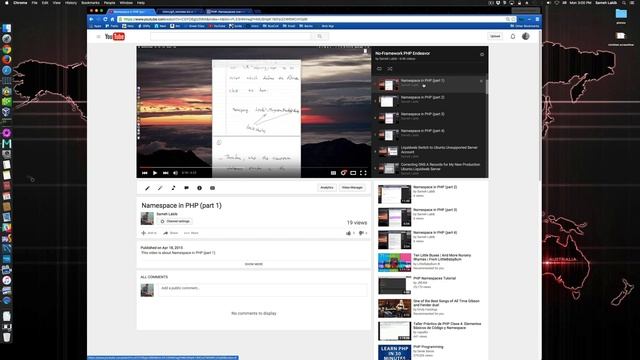Open the Sameh Labib channel link under the title
The width and height of the screenshot is (640, 360).
click(167, 214)
